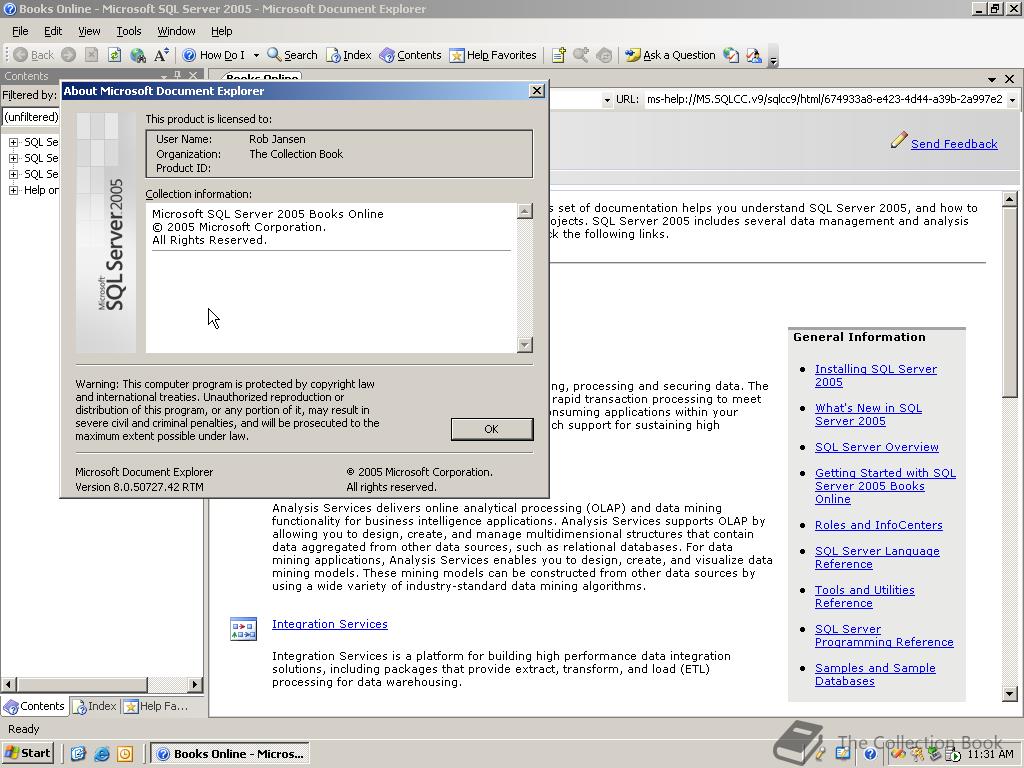Click scroll up arrow in Collection information
The width and height of the screenshot is (1024, 768).
click(524, 211)
